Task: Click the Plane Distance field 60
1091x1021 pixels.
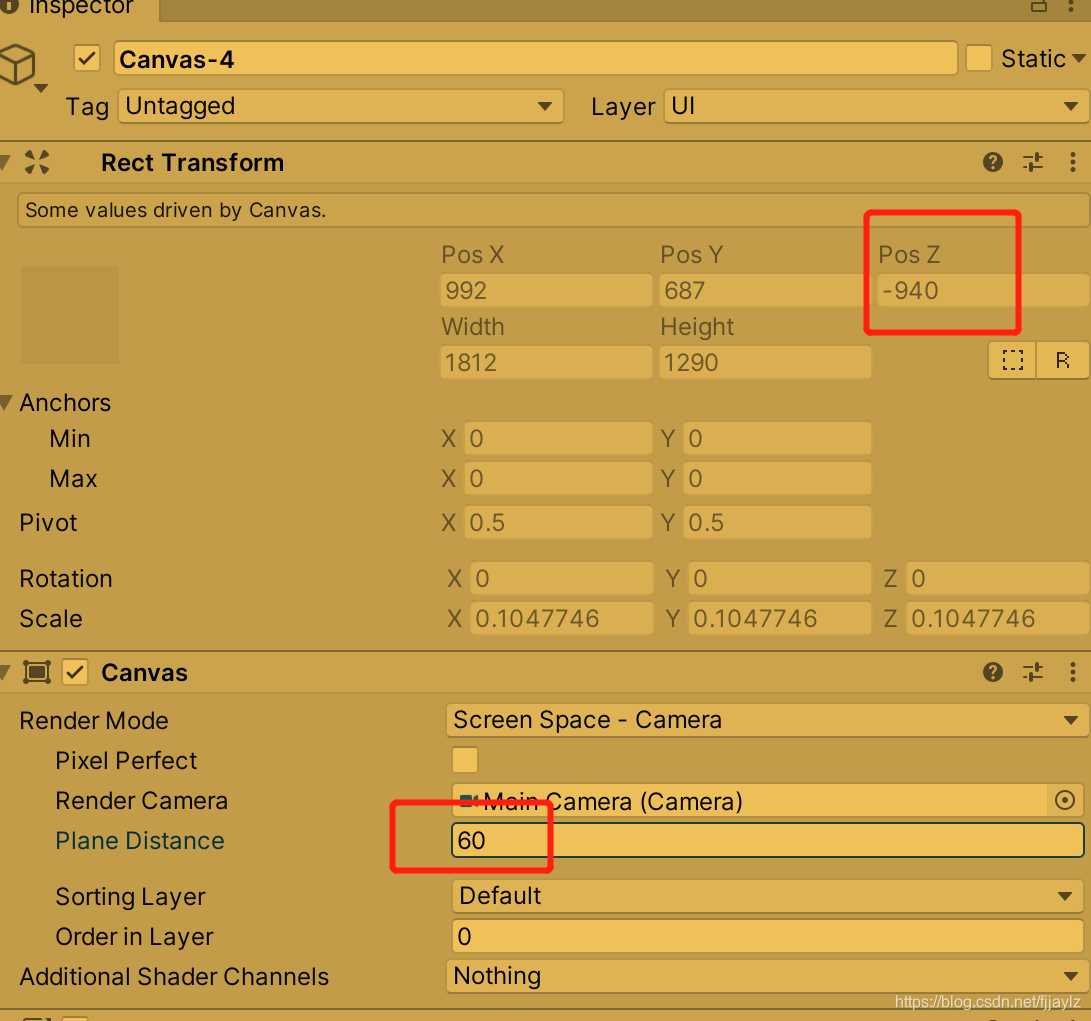Action: point(767,840)
